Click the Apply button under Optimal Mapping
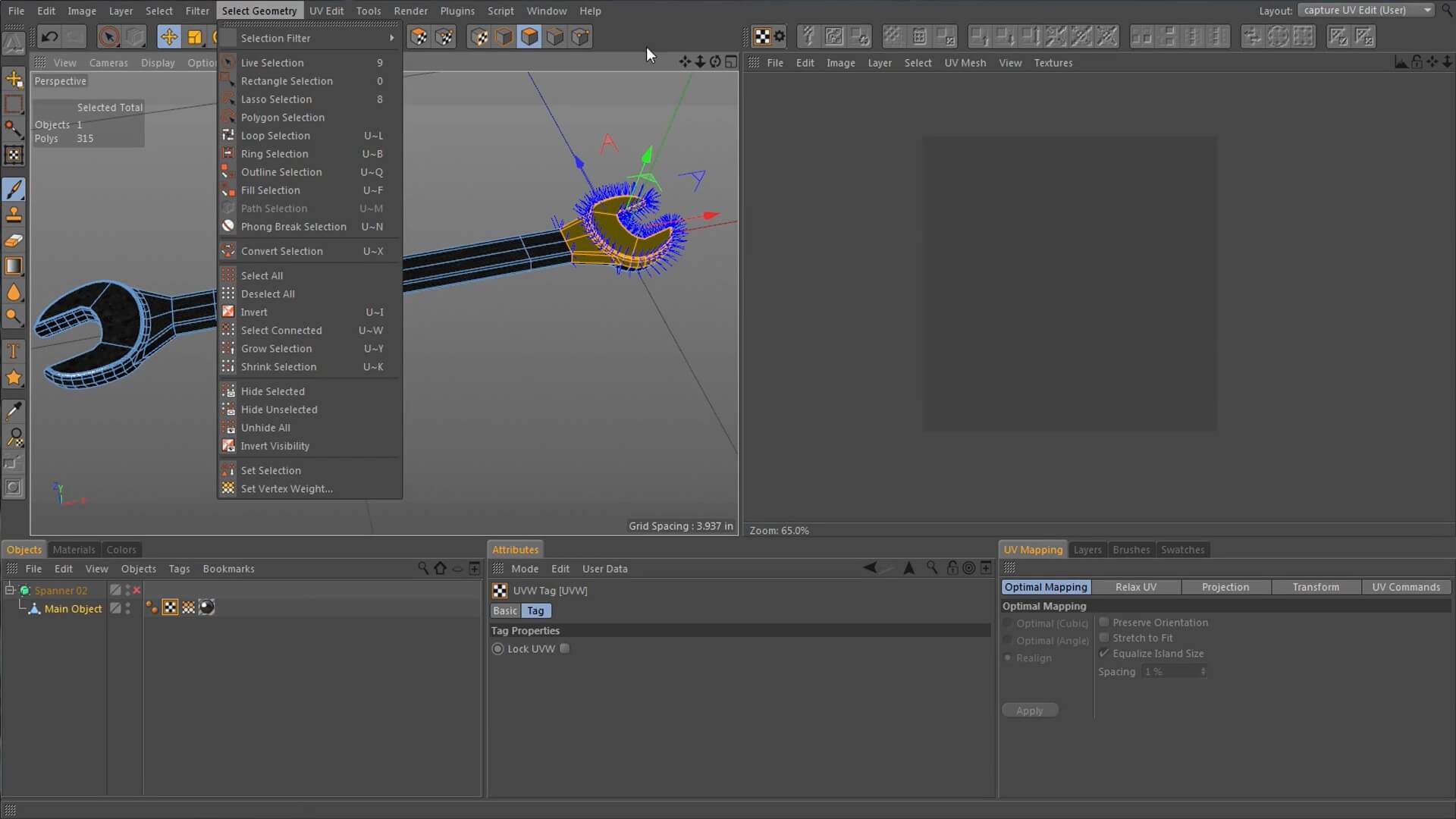The image size is (1456, 819). (x=1029, y=710)
